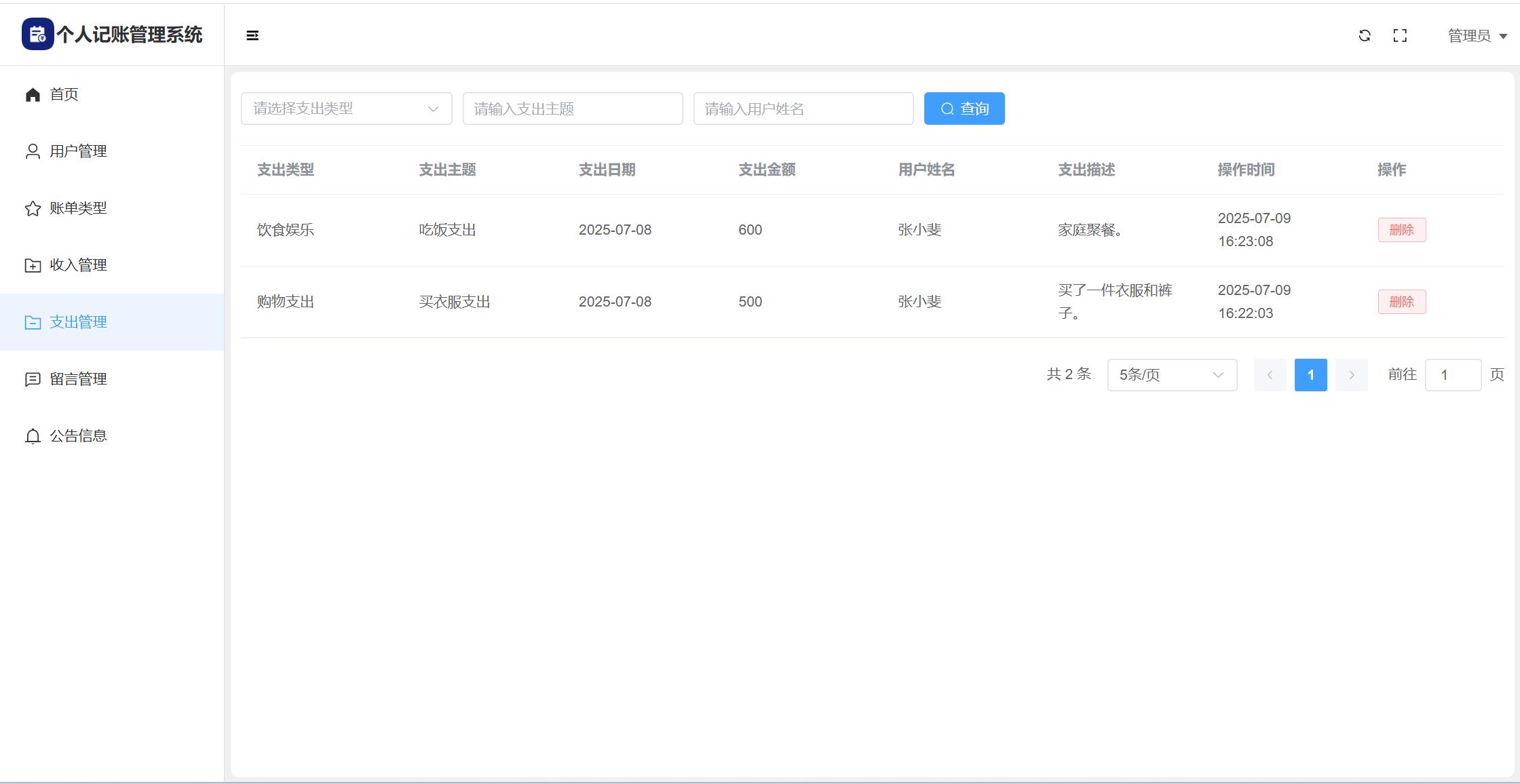Viewport: 1520px width, 784px height.
Task: Click the 查询 search button
Action: tap(964, 109)
